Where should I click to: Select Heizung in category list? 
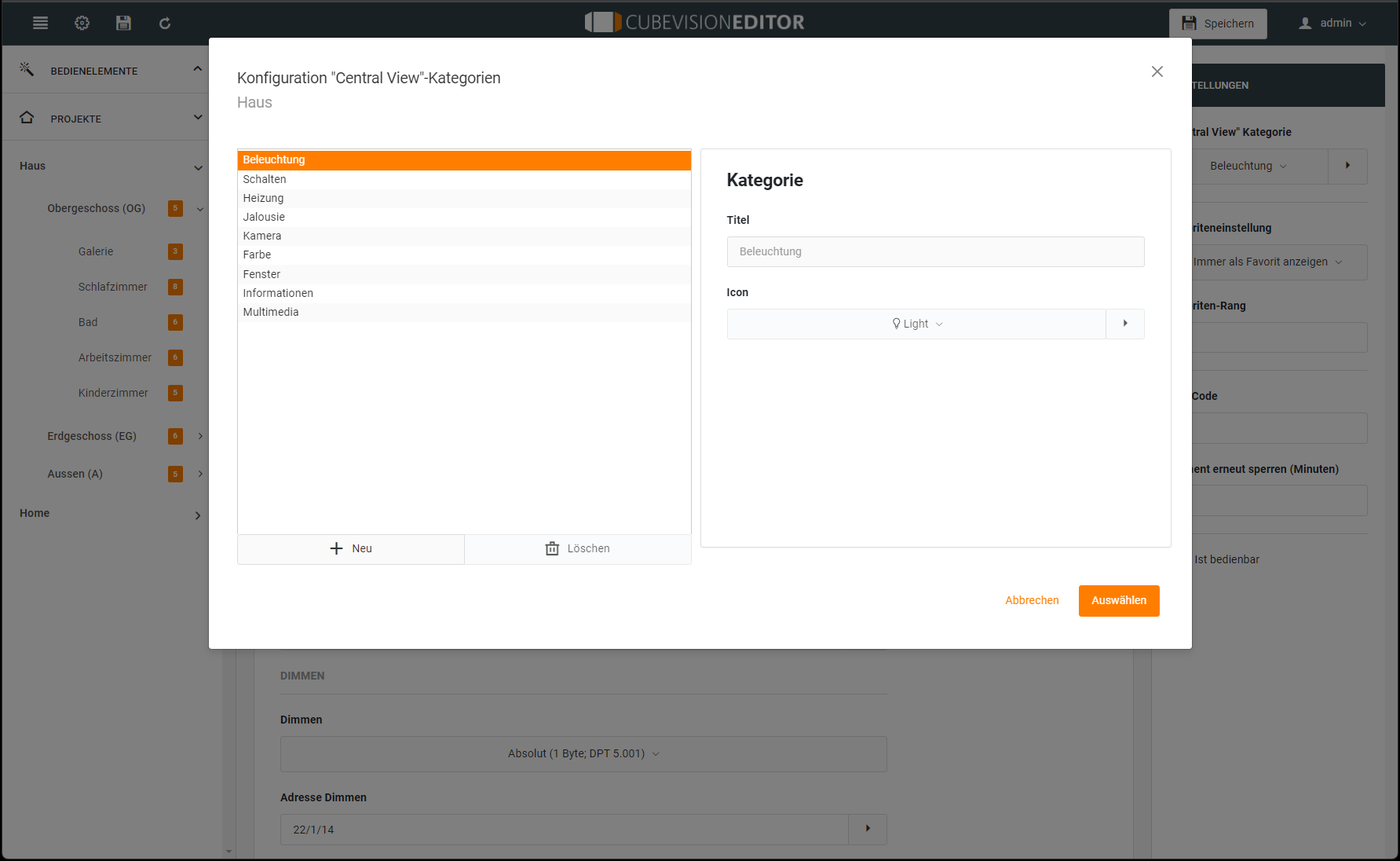(464, 198)
